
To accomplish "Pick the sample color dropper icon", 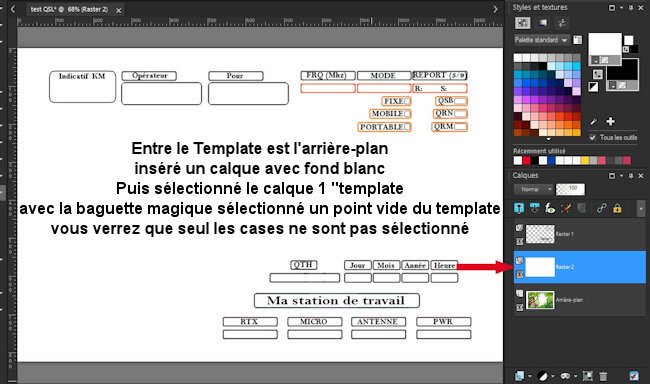I will (594, 121).
